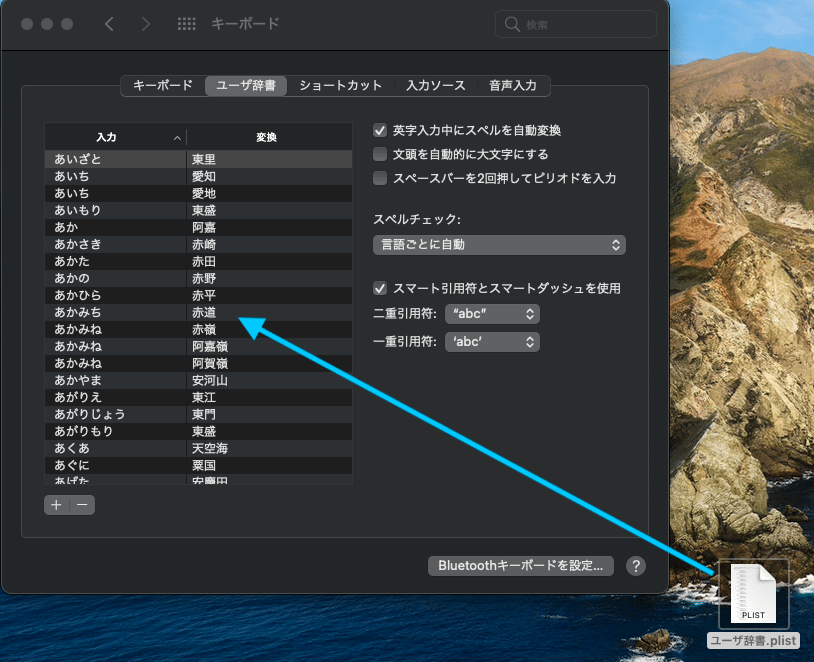Select conversion cell 赤嶺

pos(269,330)
